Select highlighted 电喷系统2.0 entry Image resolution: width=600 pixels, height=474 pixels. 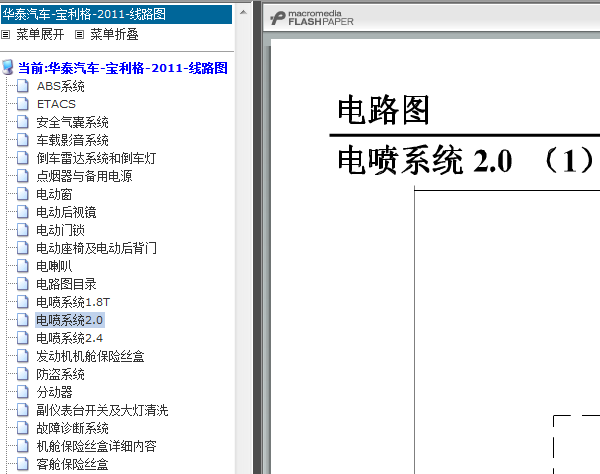point(70,320)
